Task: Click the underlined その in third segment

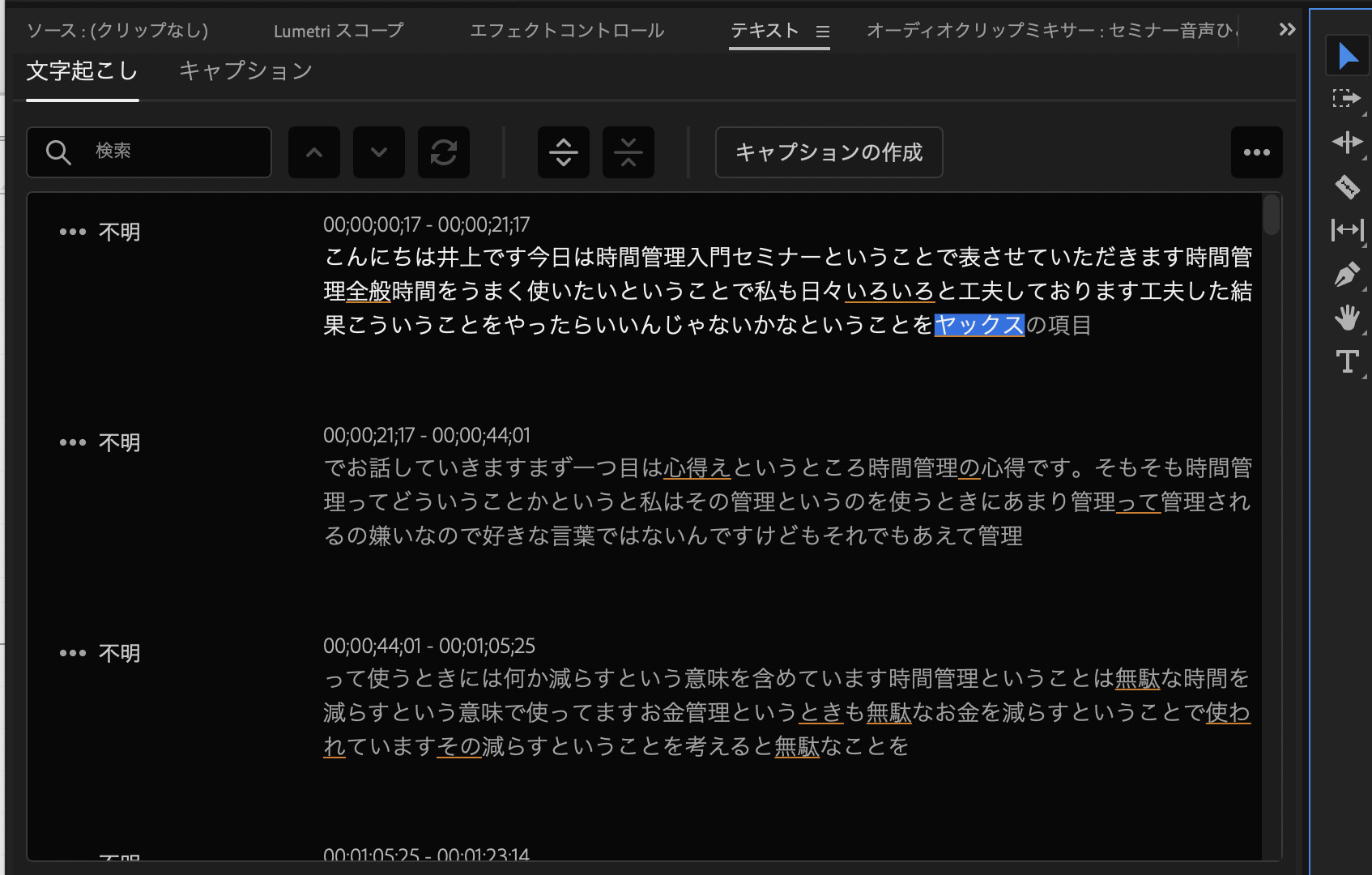Action: click(x=459, y=746)
